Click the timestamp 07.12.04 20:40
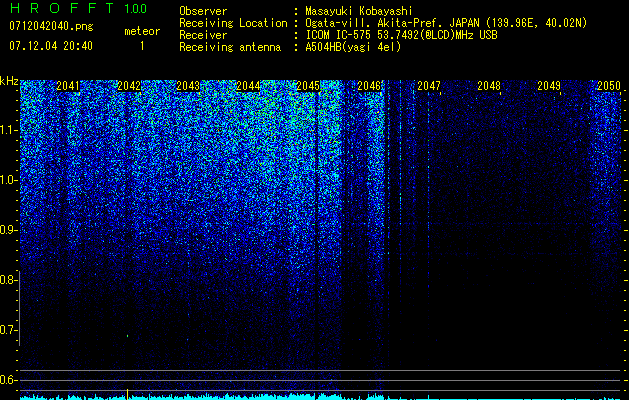This screenshot has width=629, height=400. point(51,46)
